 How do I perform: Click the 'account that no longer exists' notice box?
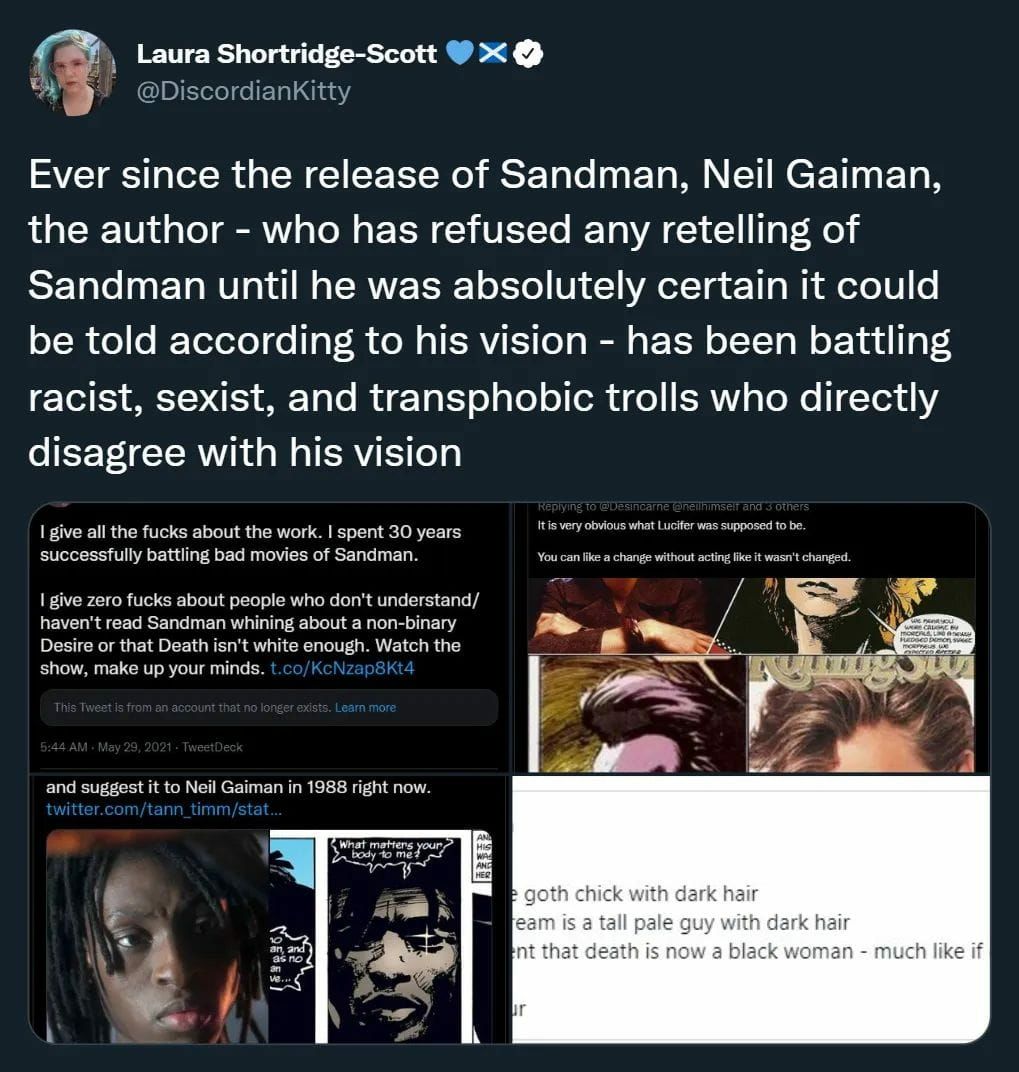[x=269, y=708]
